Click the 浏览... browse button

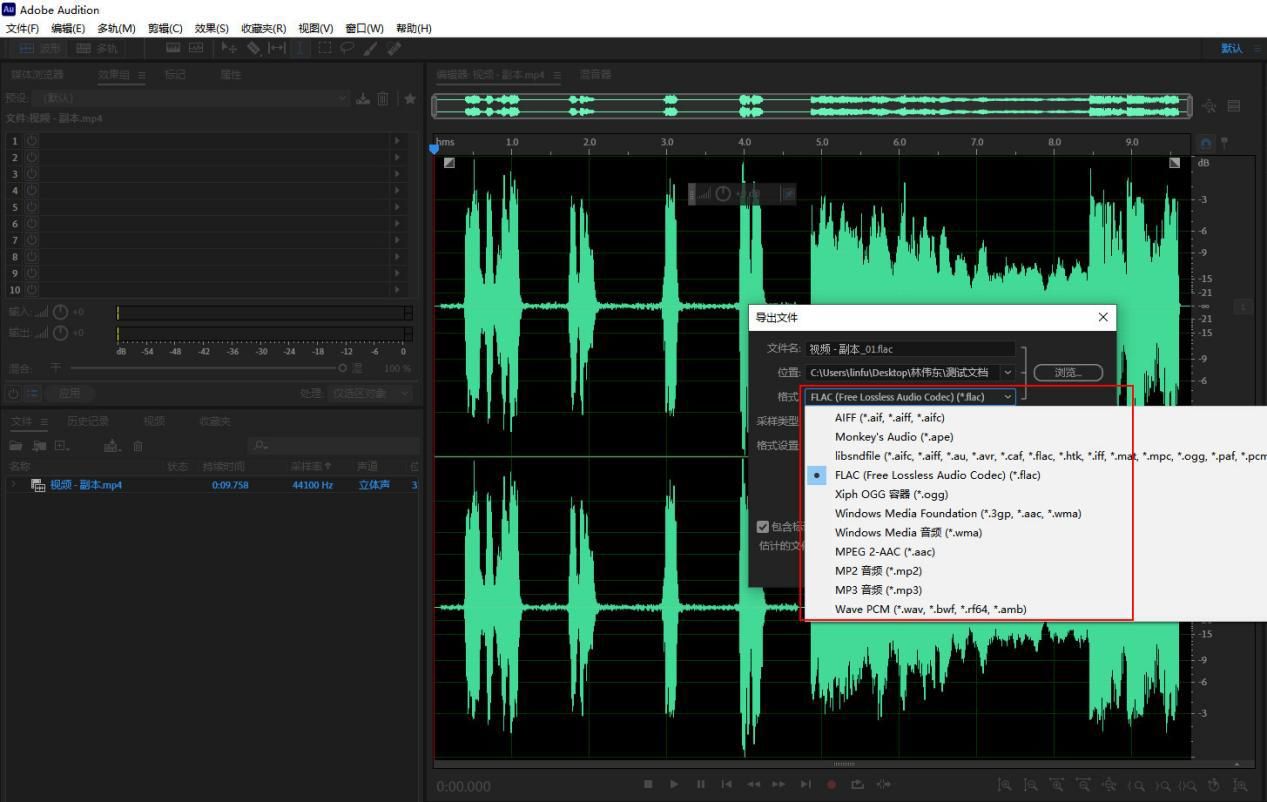(x=1068, y=372)
